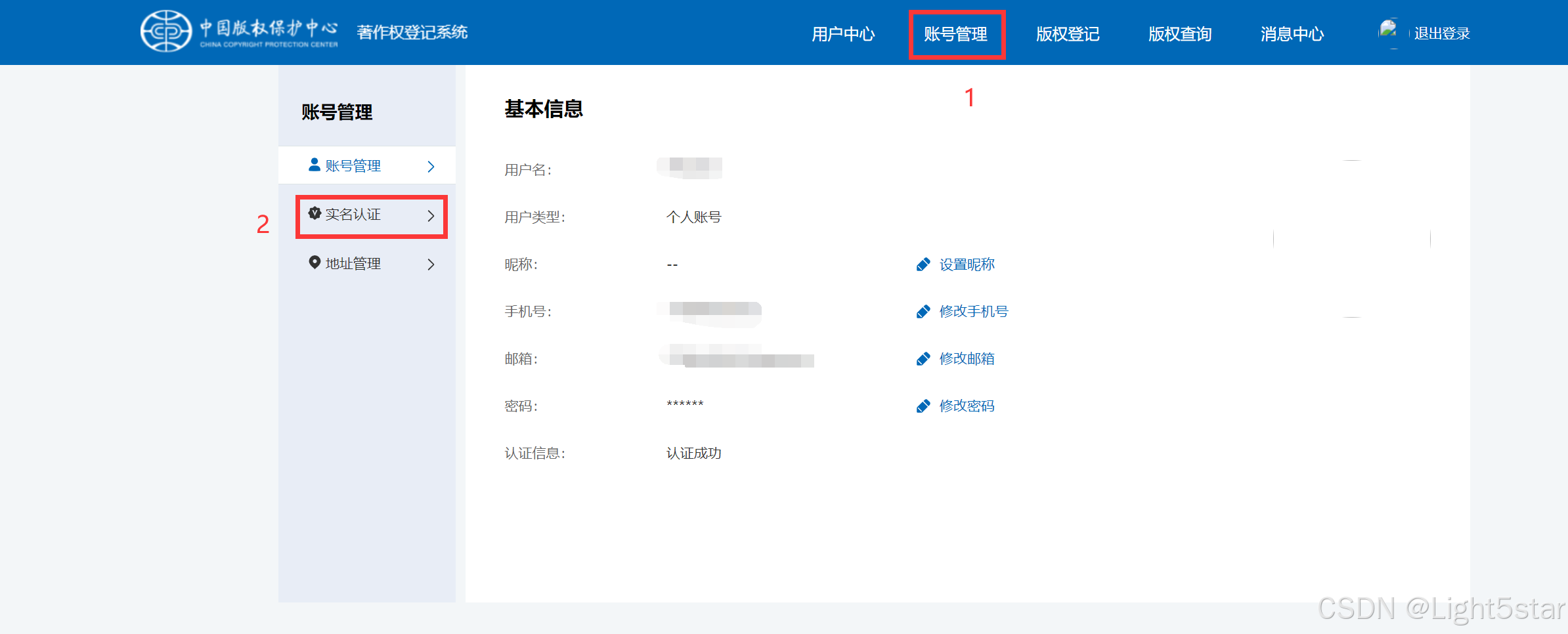Click the 认证成功 status text
Viewport: 1568px width, 634px height.
[693, 454]
